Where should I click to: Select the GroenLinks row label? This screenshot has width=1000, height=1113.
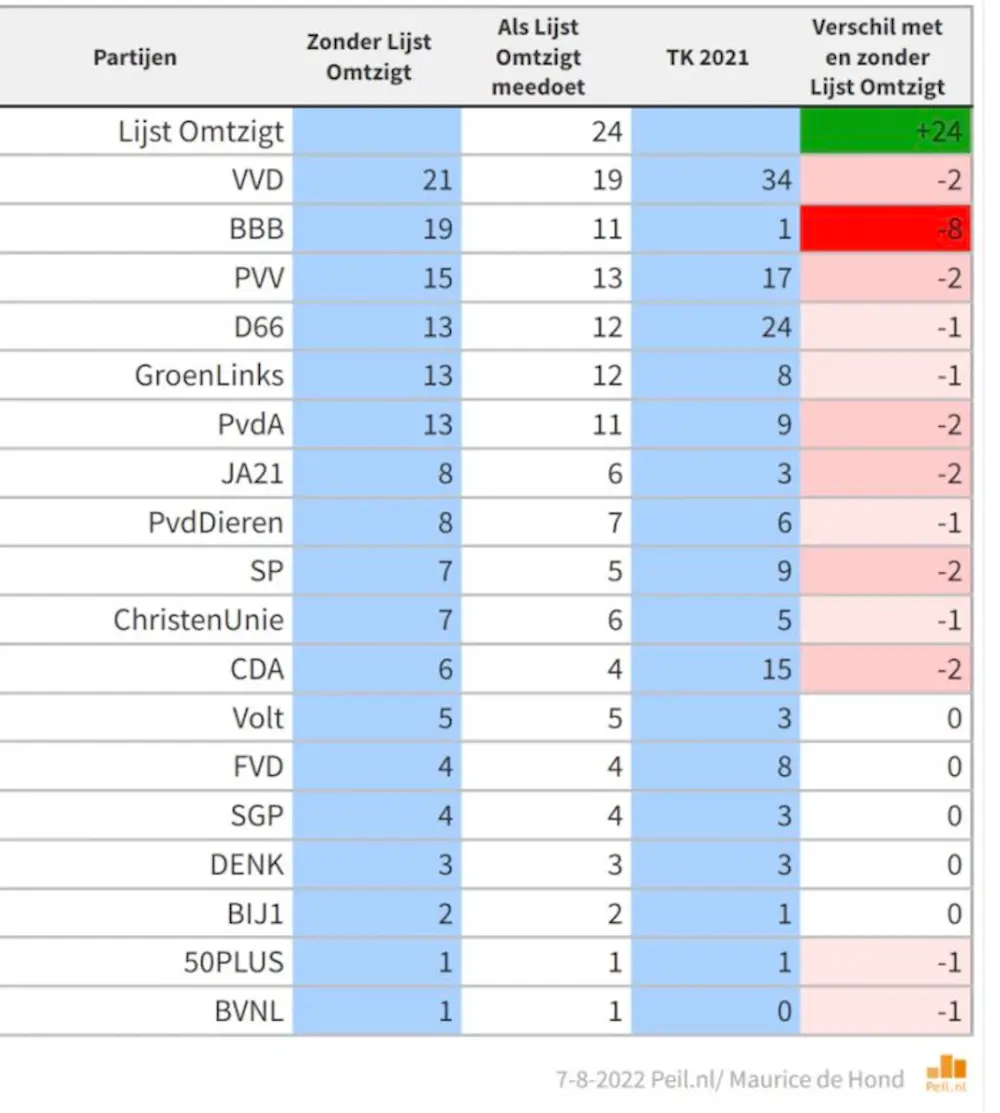(x=209, y=375)
